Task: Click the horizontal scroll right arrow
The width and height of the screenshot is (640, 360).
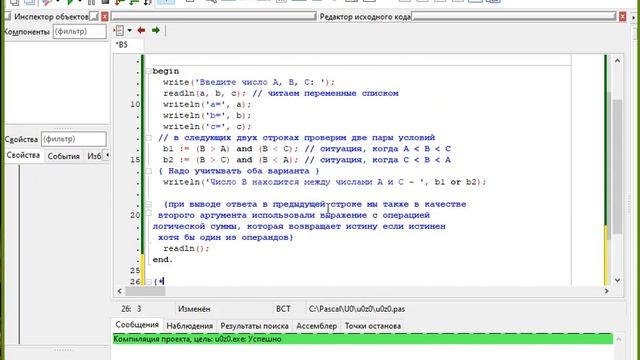Action: pos(606,291)
